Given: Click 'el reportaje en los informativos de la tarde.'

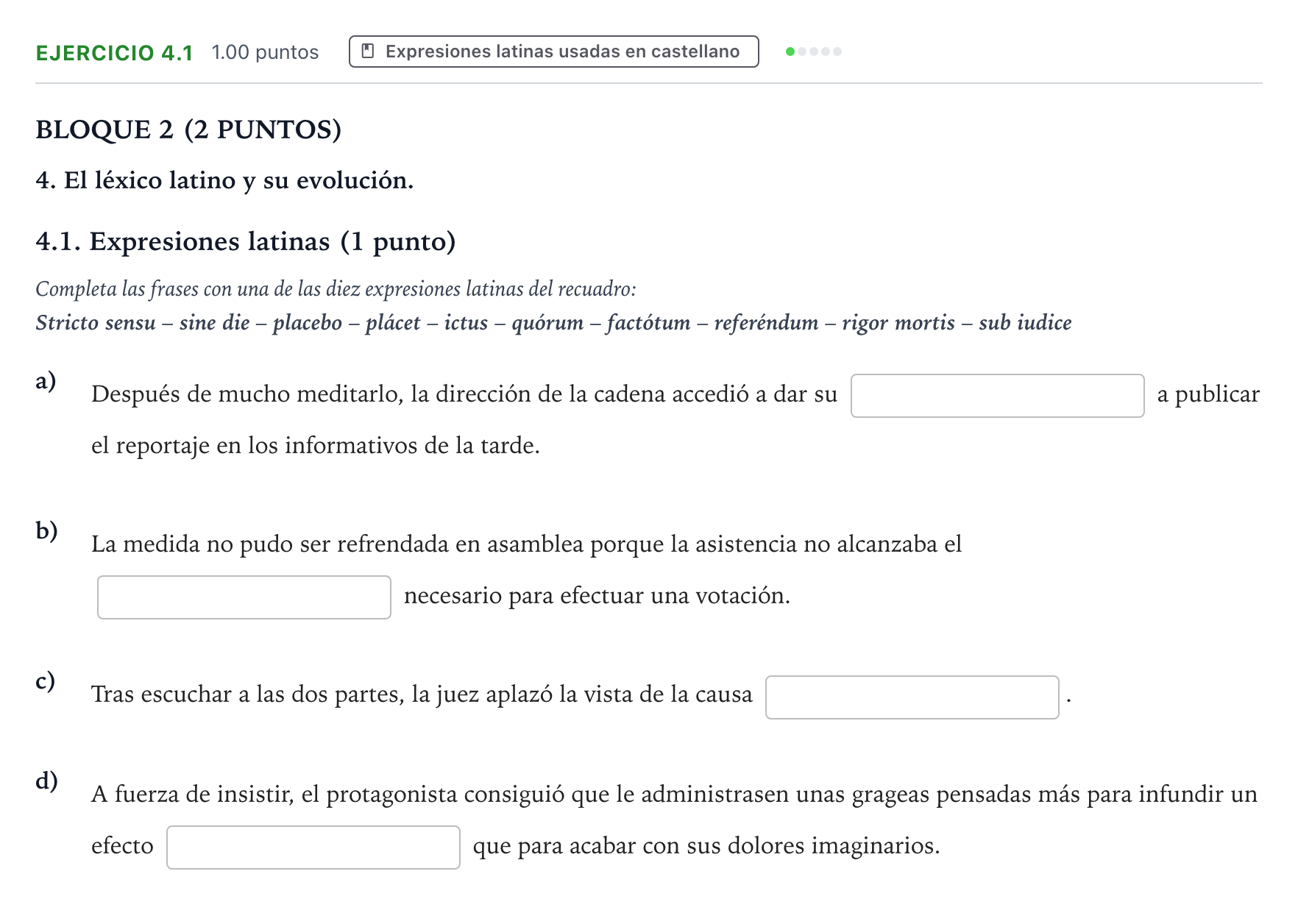Looking at the screenshot, I should click(x=316, y=446).
